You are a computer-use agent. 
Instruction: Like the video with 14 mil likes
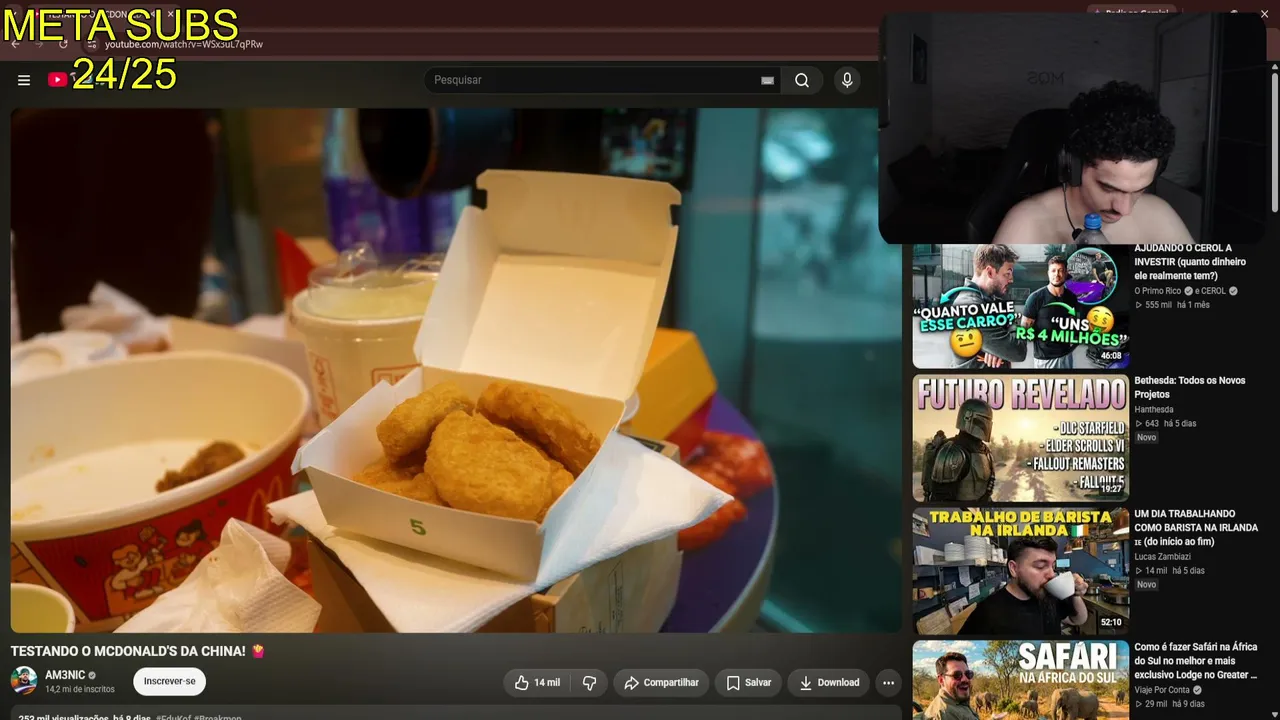(537, 683)
